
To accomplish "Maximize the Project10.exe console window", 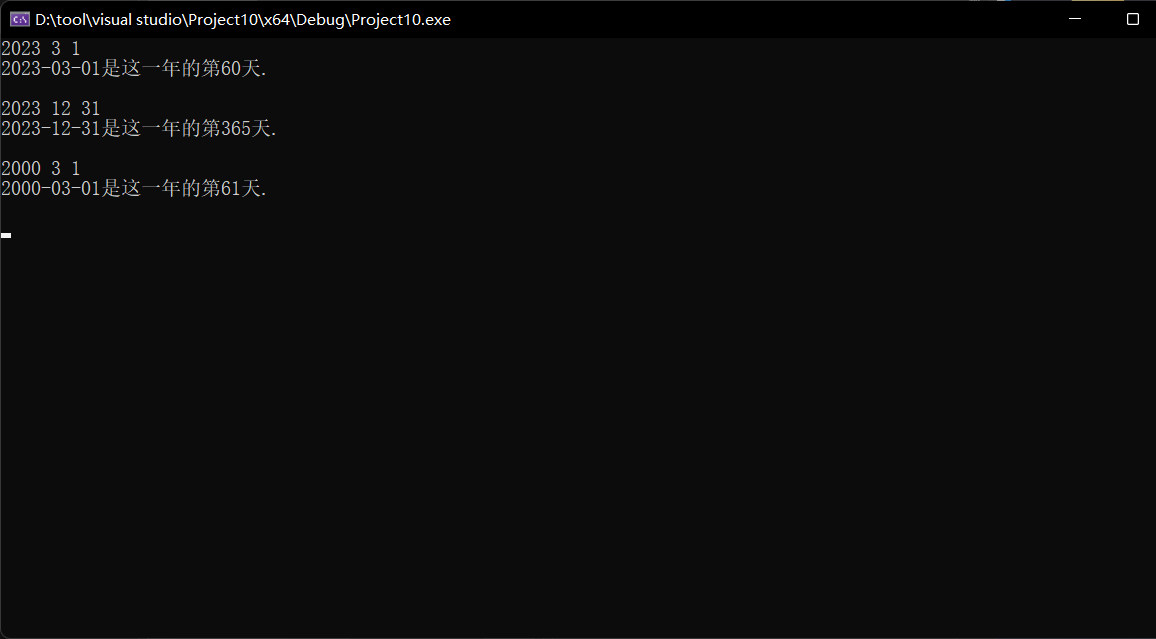I will click(x=1132, y=19).
